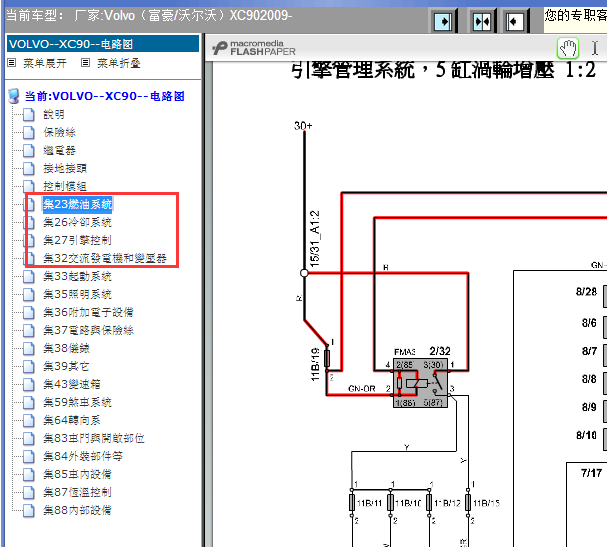Click the page icon next to 集33起動系統

(28, 276)
